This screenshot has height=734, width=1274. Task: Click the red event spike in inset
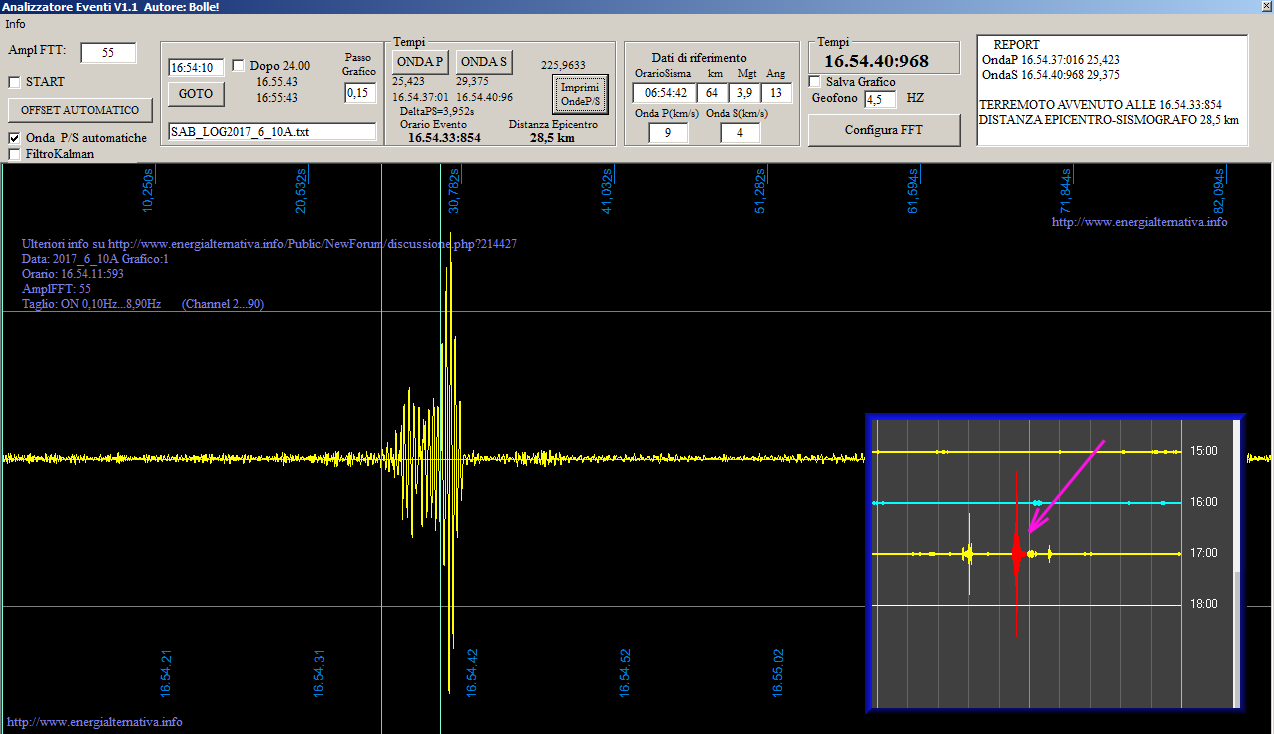coord(1016,555)
